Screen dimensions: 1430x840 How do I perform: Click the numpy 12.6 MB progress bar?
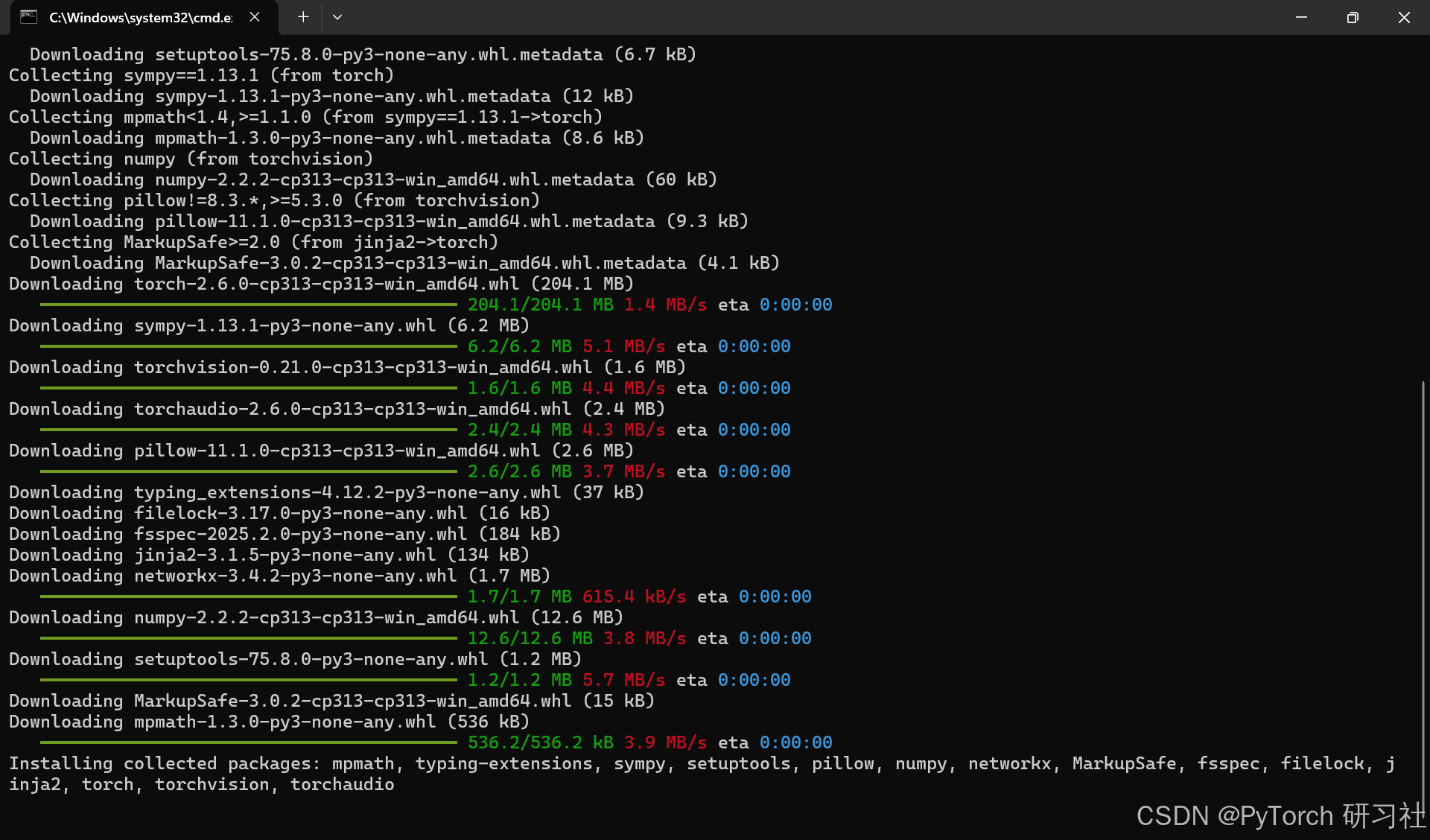click(x=248, y=638)
